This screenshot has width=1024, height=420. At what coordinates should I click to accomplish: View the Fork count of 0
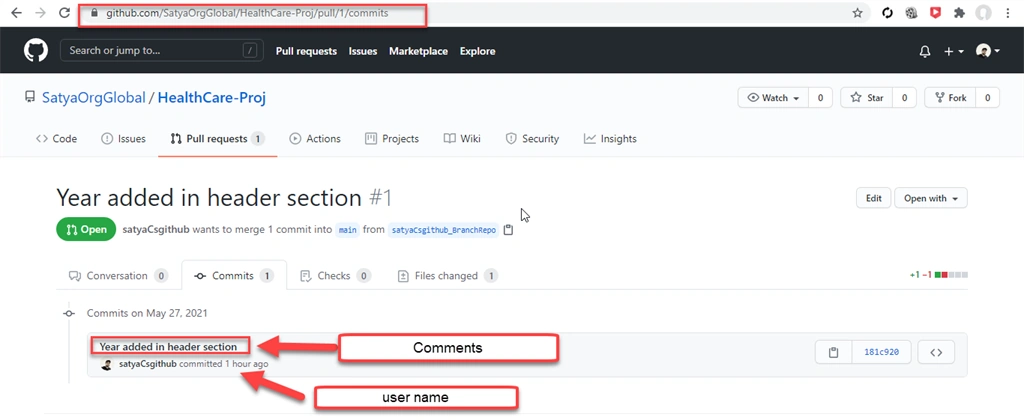point(987,98)
